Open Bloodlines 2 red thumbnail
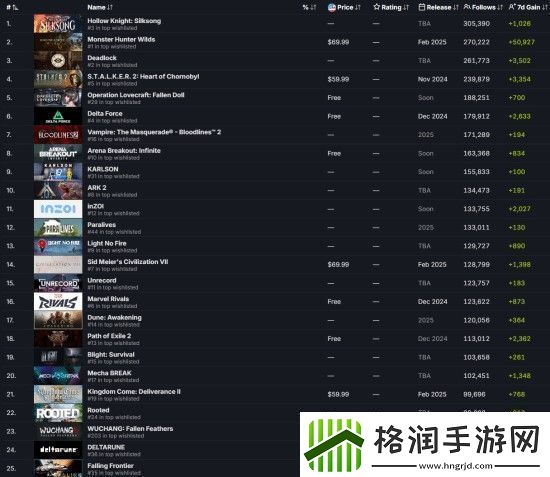 coord(58,135)
